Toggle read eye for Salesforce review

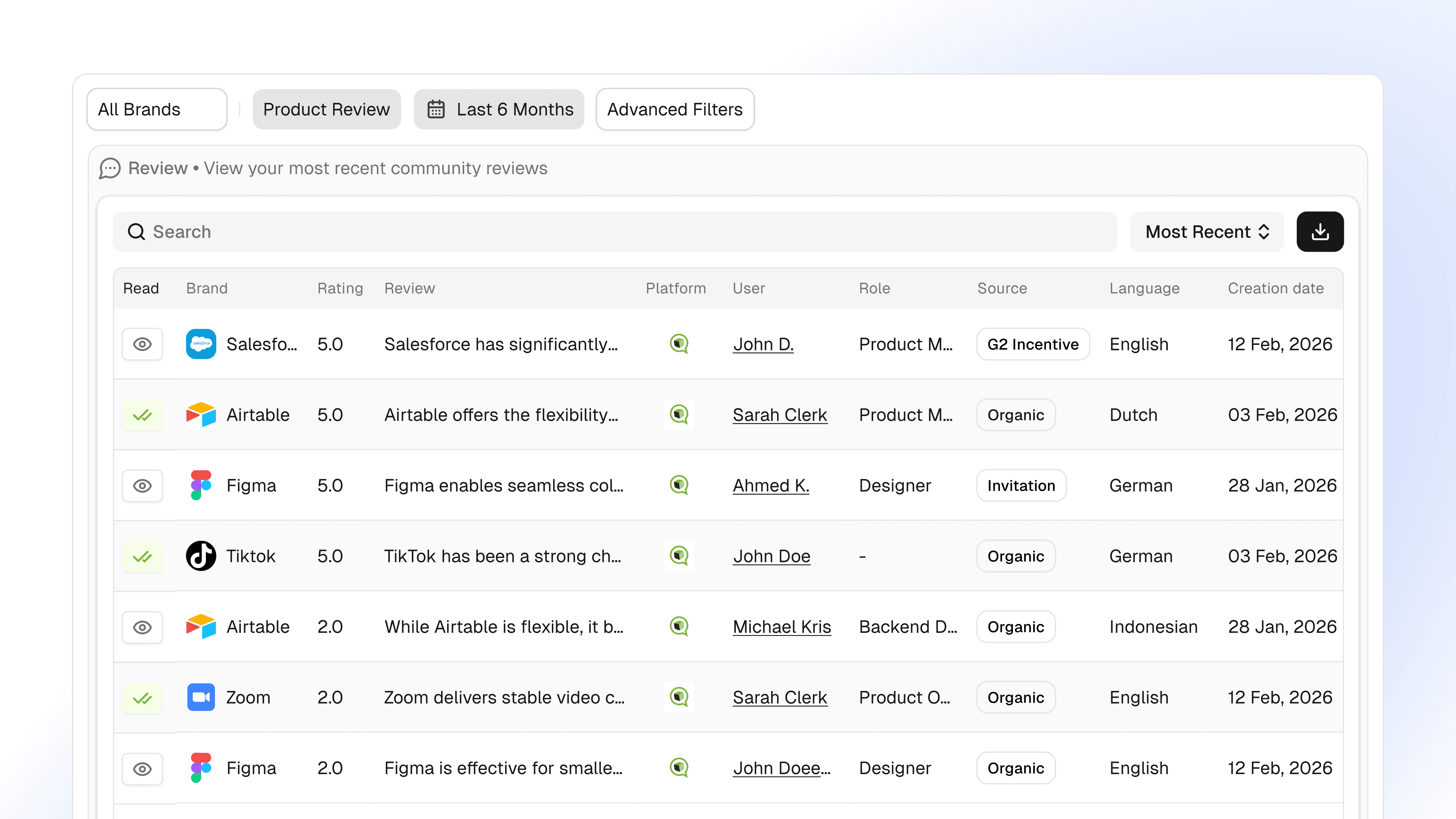point(142,344)
